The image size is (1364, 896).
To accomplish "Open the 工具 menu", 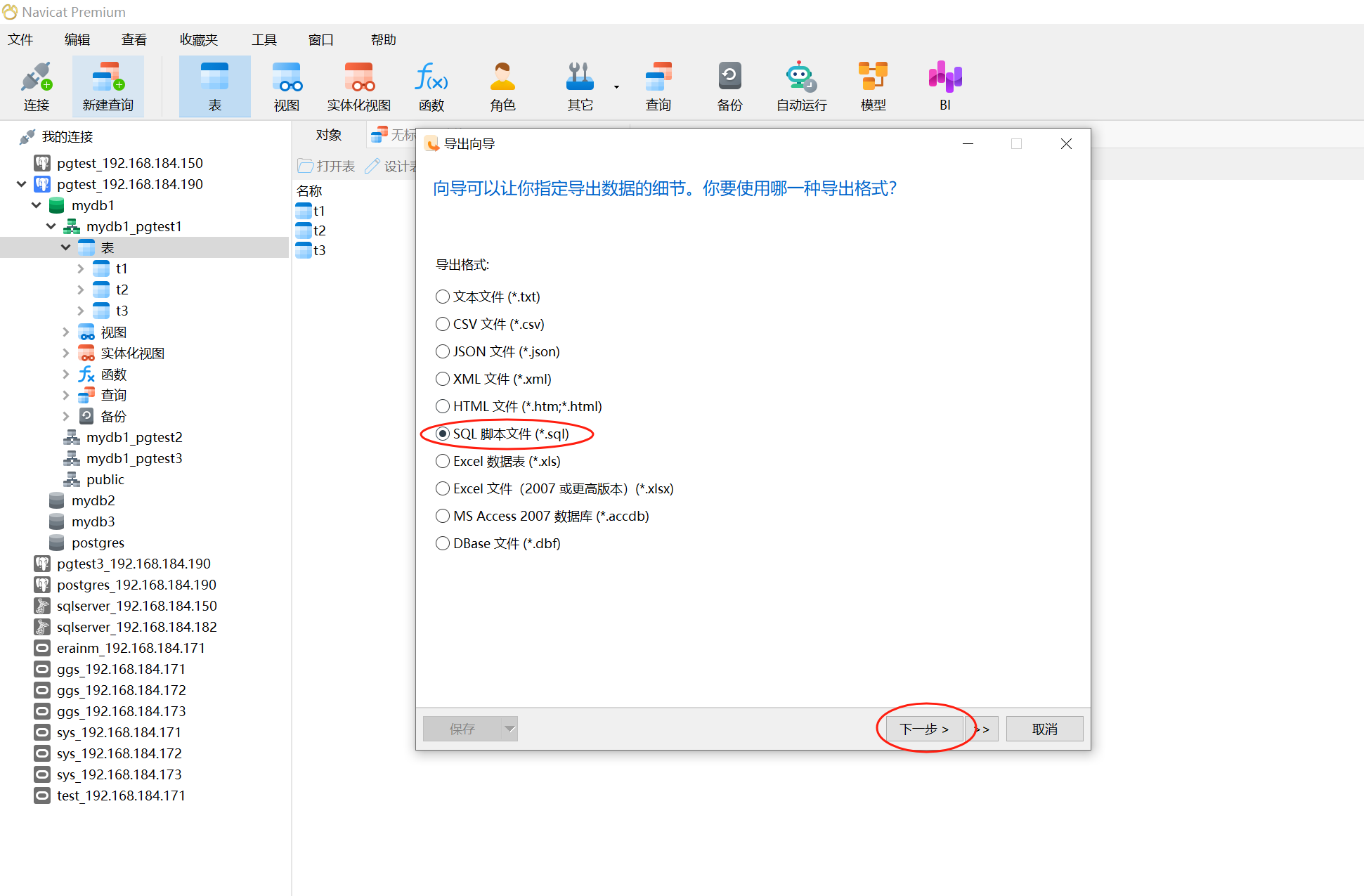I will pos(264,40).
